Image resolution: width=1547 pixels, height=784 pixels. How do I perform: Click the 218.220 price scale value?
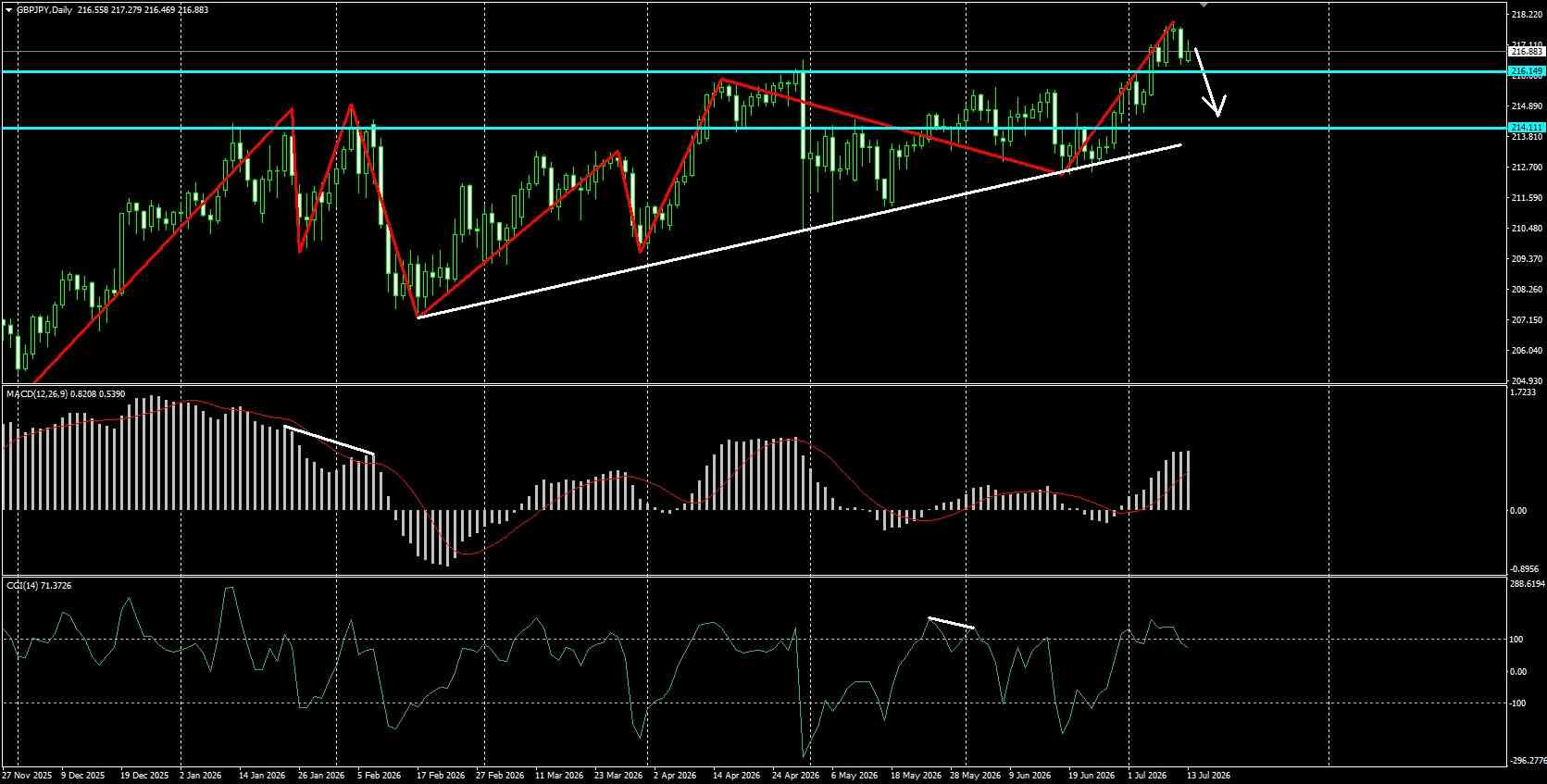coord(1527,15)
